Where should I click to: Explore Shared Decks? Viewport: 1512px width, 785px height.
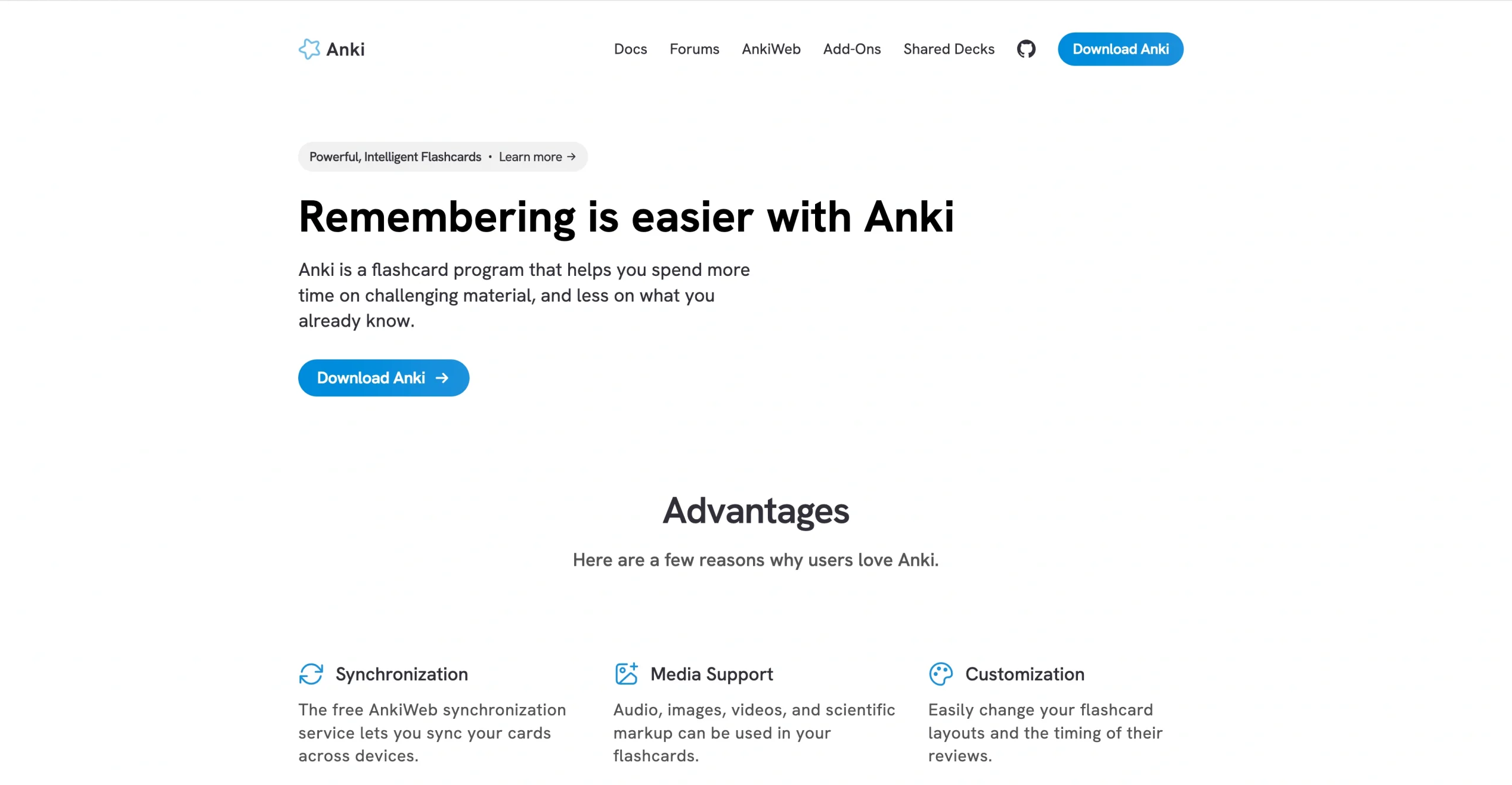(x=948, y=49)
